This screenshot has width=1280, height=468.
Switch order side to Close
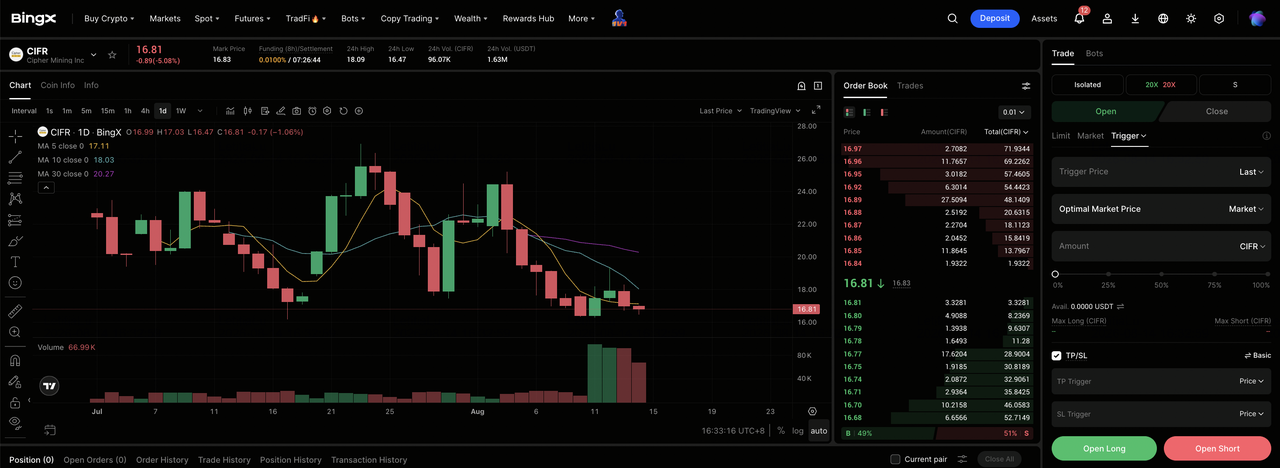click(x=1216, y=111)
